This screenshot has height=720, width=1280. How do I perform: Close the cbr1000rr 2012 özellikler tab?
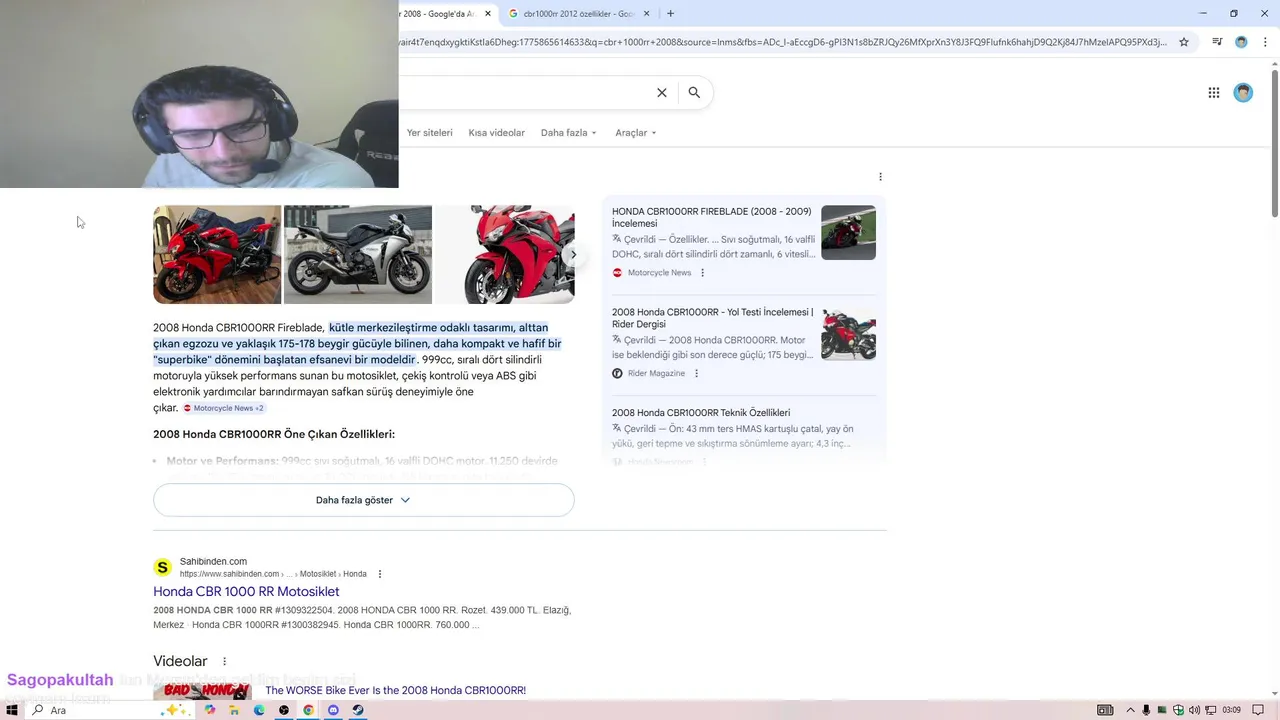click(647, 13)
